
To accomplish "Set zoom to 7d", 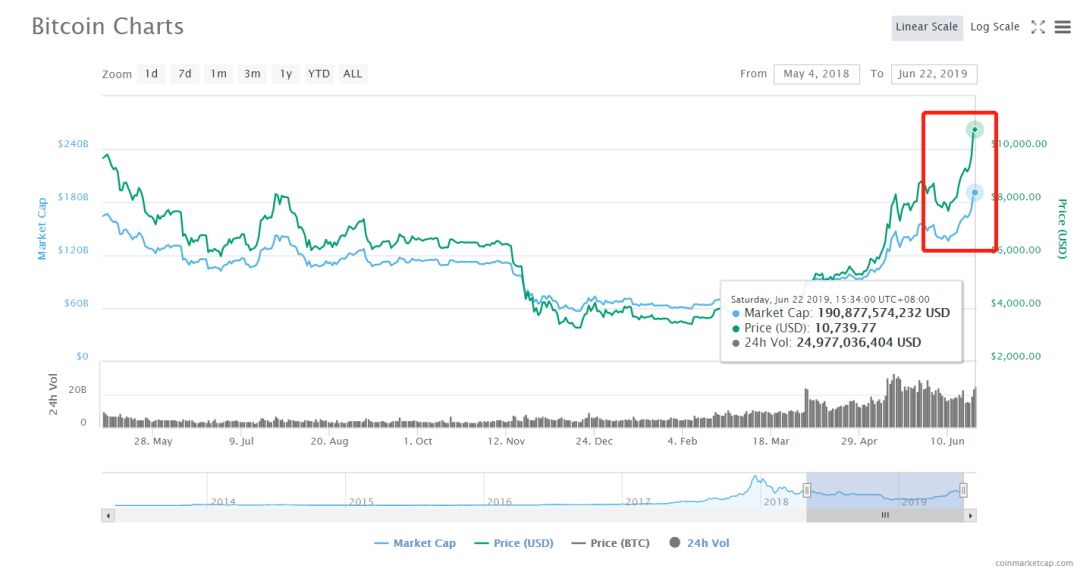I will [185, 74].
